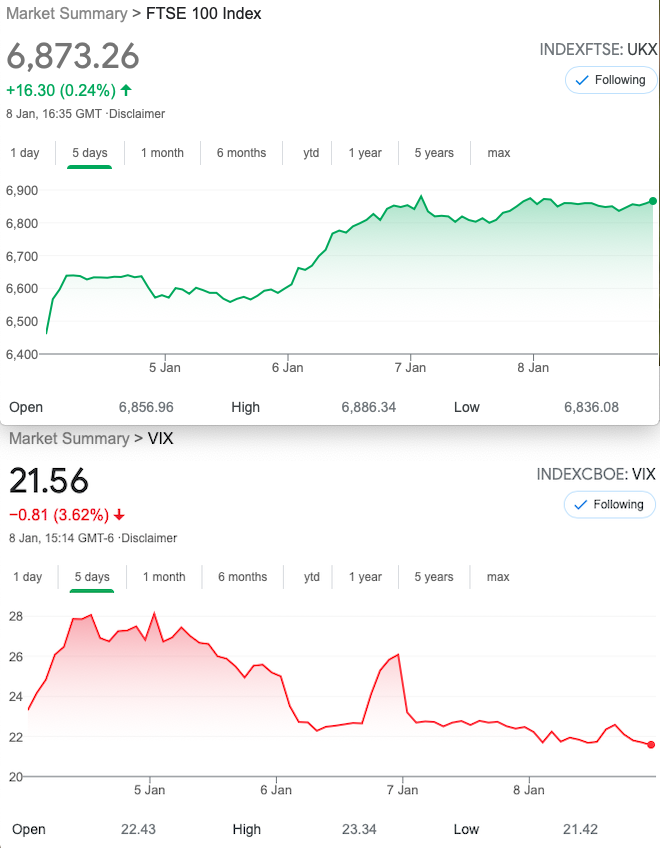Click FTSE Open value 6,856.96
Viewport: 660px width, 848px height.
tap(146, 407)
